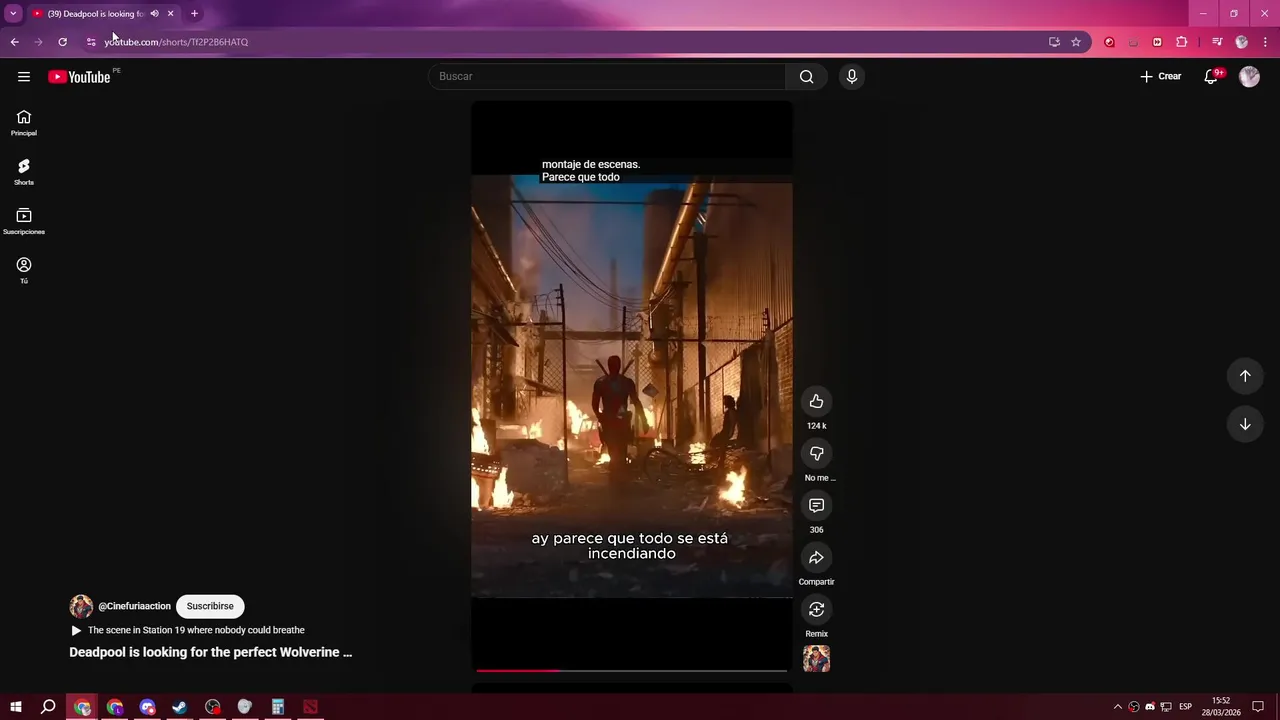Open the sound thumbnail below Remix
This screenshot has height=720, width=1280.
pyautogui.click(x=816, y=658)
